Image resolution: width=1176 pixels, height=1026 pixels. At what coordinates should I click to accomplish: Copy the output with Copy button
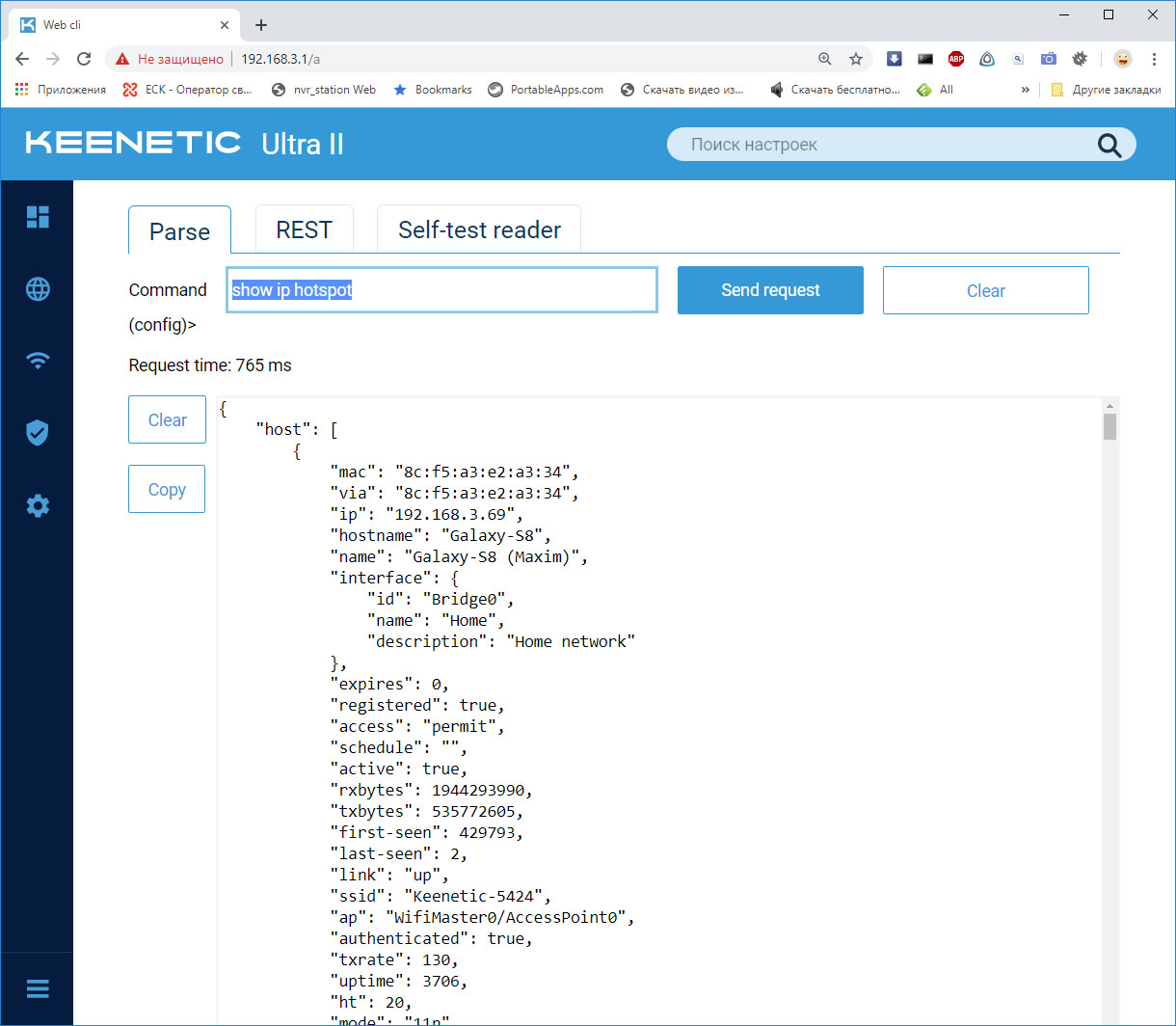(x=167, y=489)
